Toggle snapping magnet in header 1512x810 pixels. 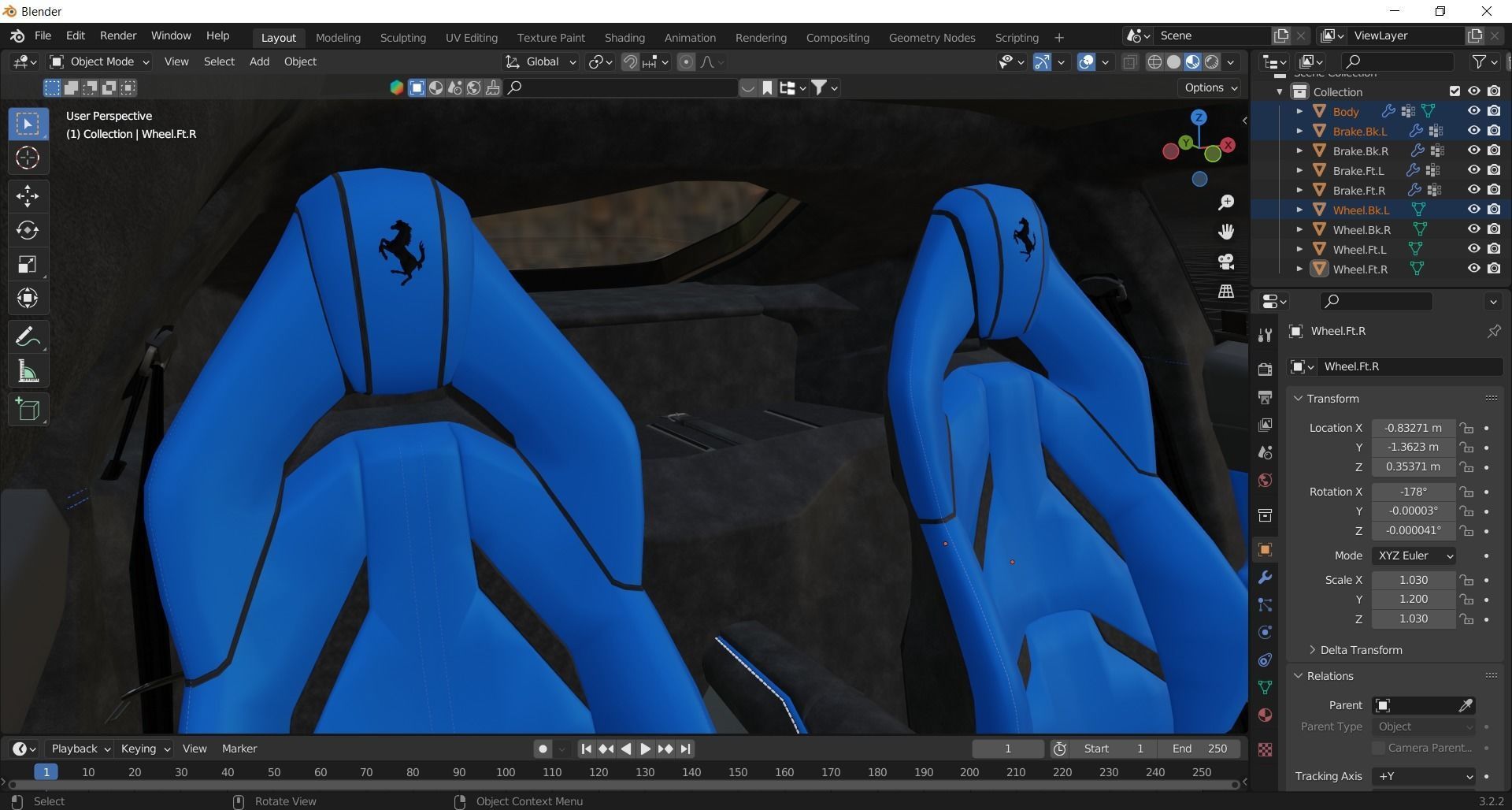tap(630, 62)
